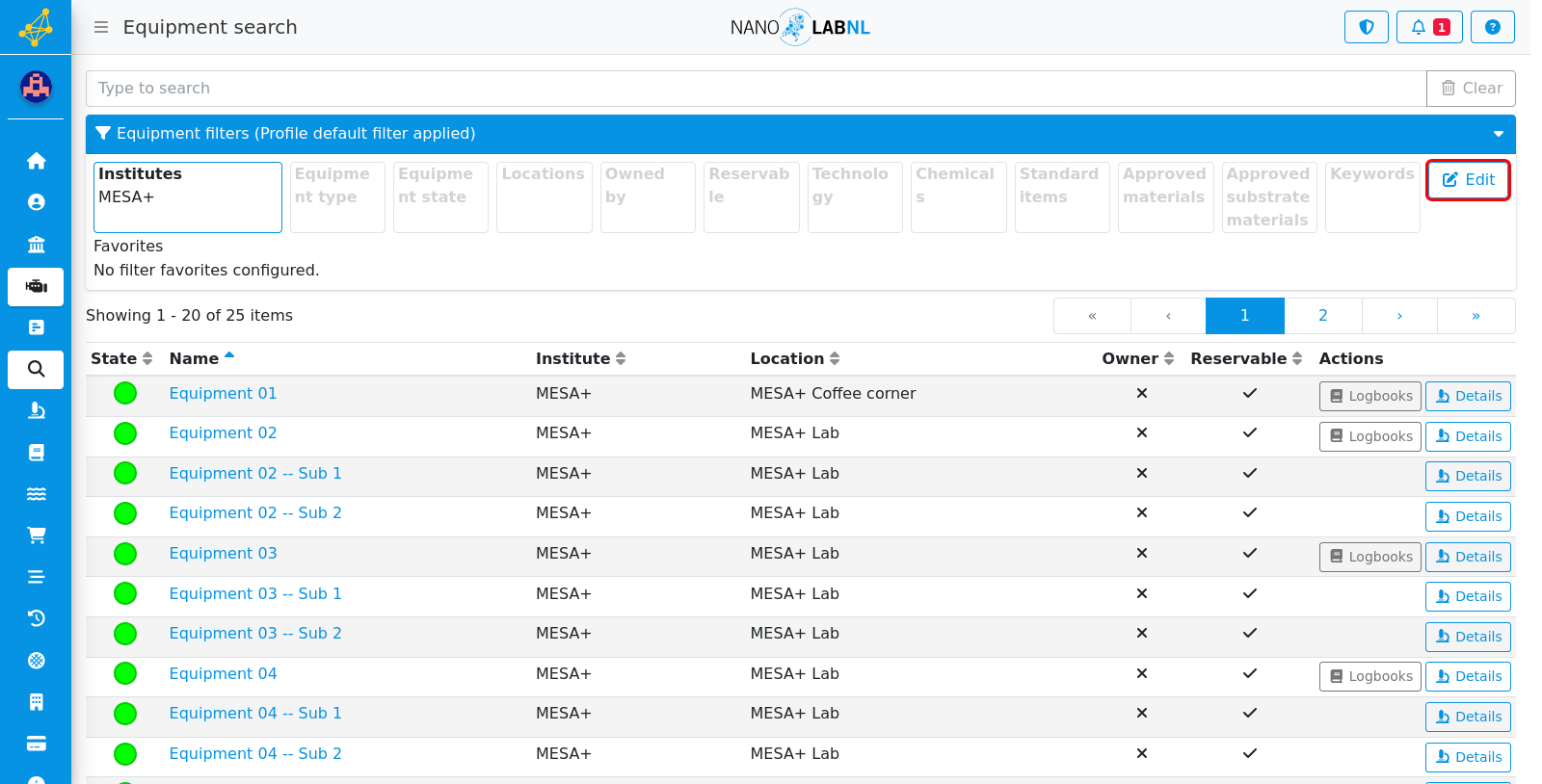Open the shopping cart sidebar icon
Image resolution: width=1542 pixels, height=784 pixels.
(37, 536)
